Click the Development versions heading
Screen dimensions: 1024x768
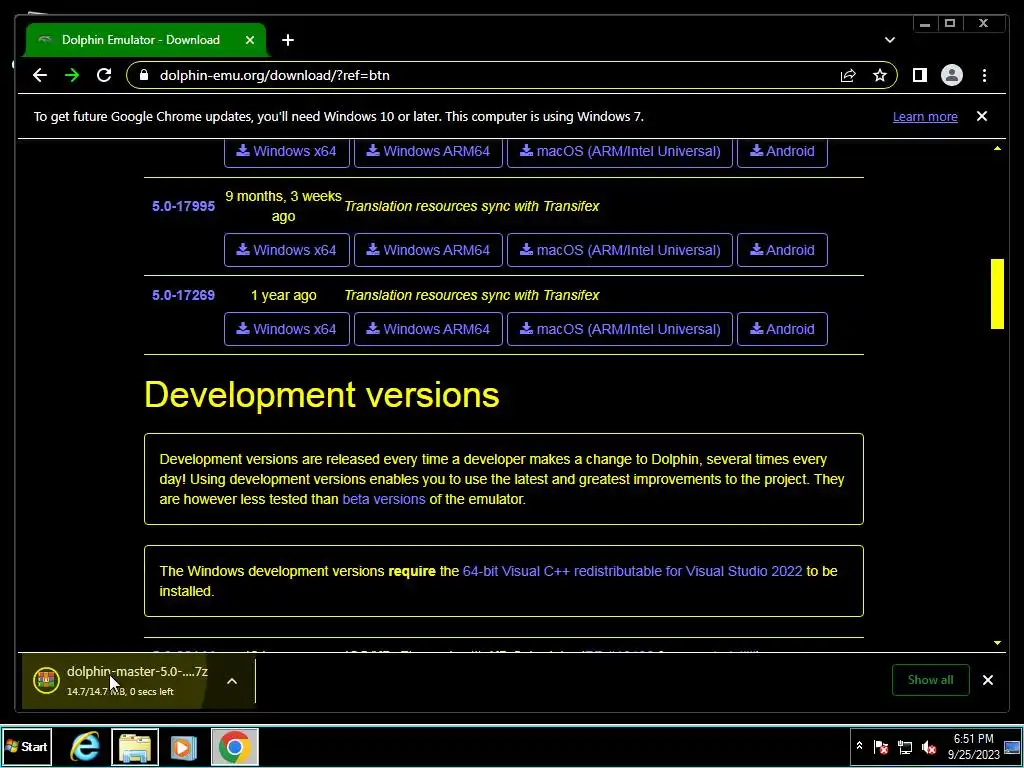pyautogui.click(x=322, y=394)
